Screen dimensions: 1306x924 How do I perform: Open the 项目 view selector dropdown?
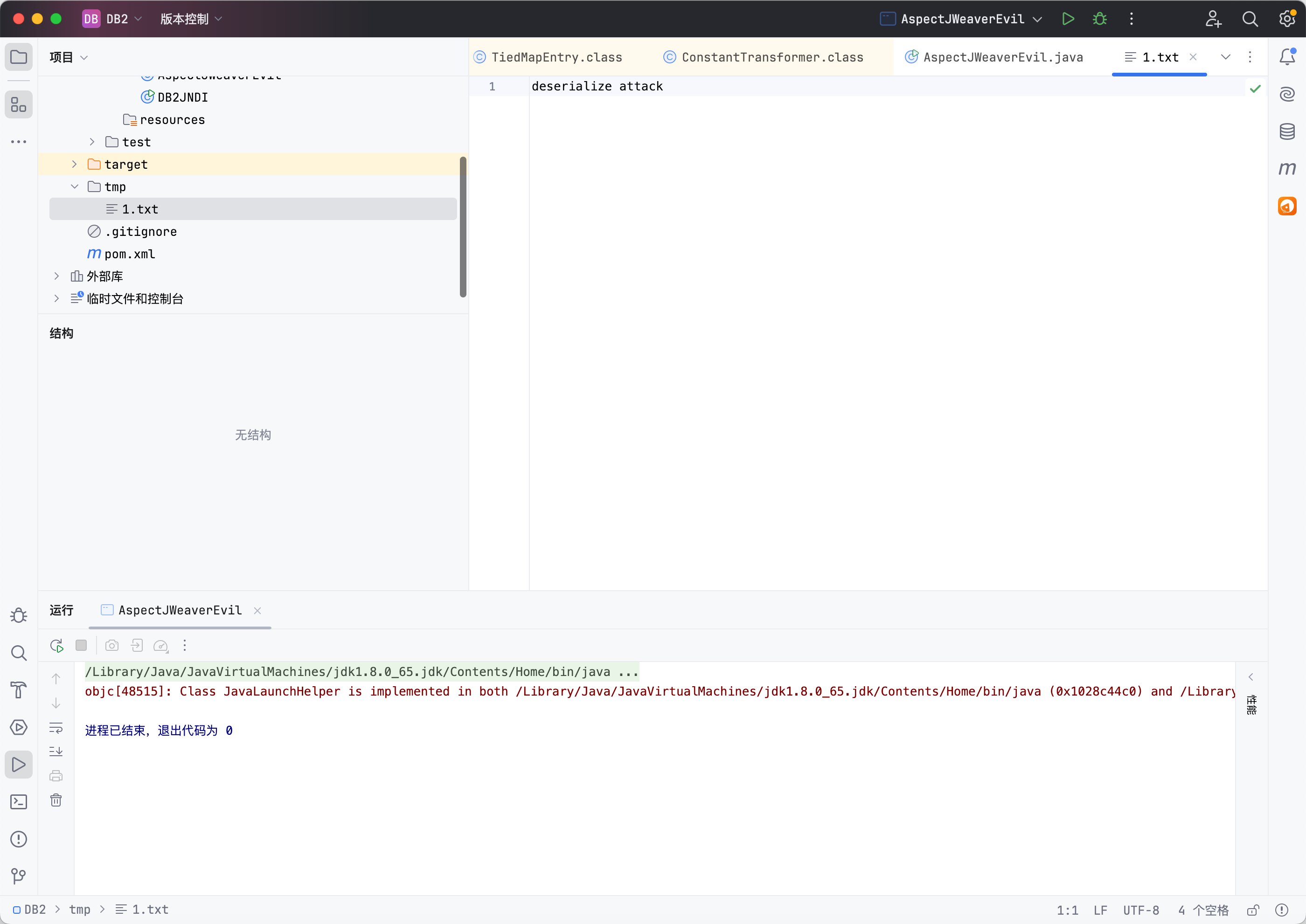pos(68,57)
